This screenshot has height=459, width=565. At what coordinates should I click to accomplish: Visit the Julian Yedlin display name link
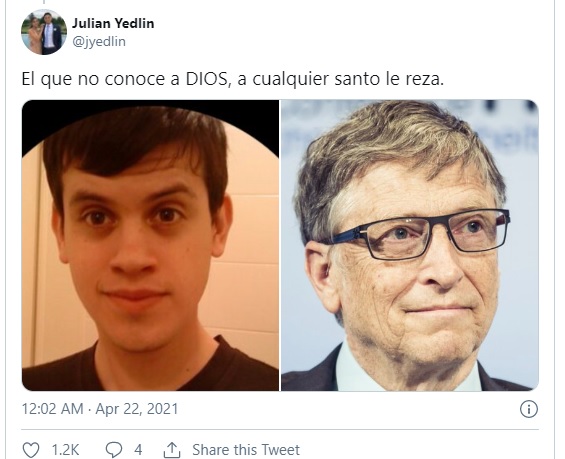pyautogui.click(x=113, y=23)
